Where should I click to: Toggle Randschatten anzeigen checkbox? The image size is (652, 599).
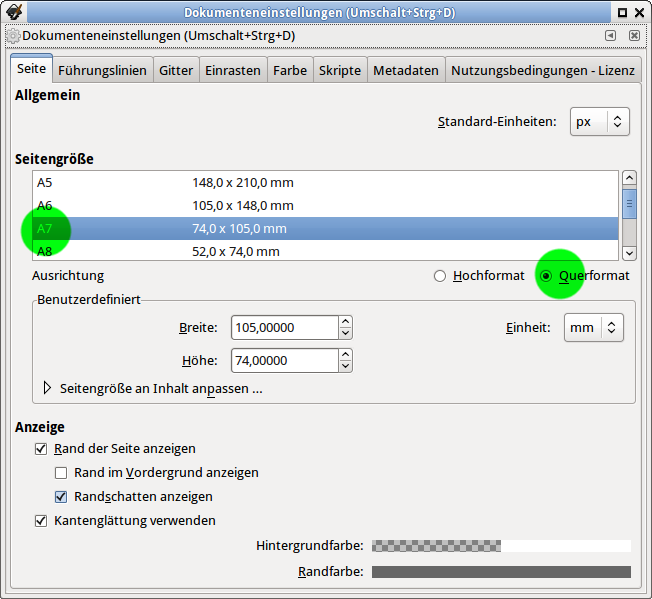pyautogui.click(x=61, y=497)
